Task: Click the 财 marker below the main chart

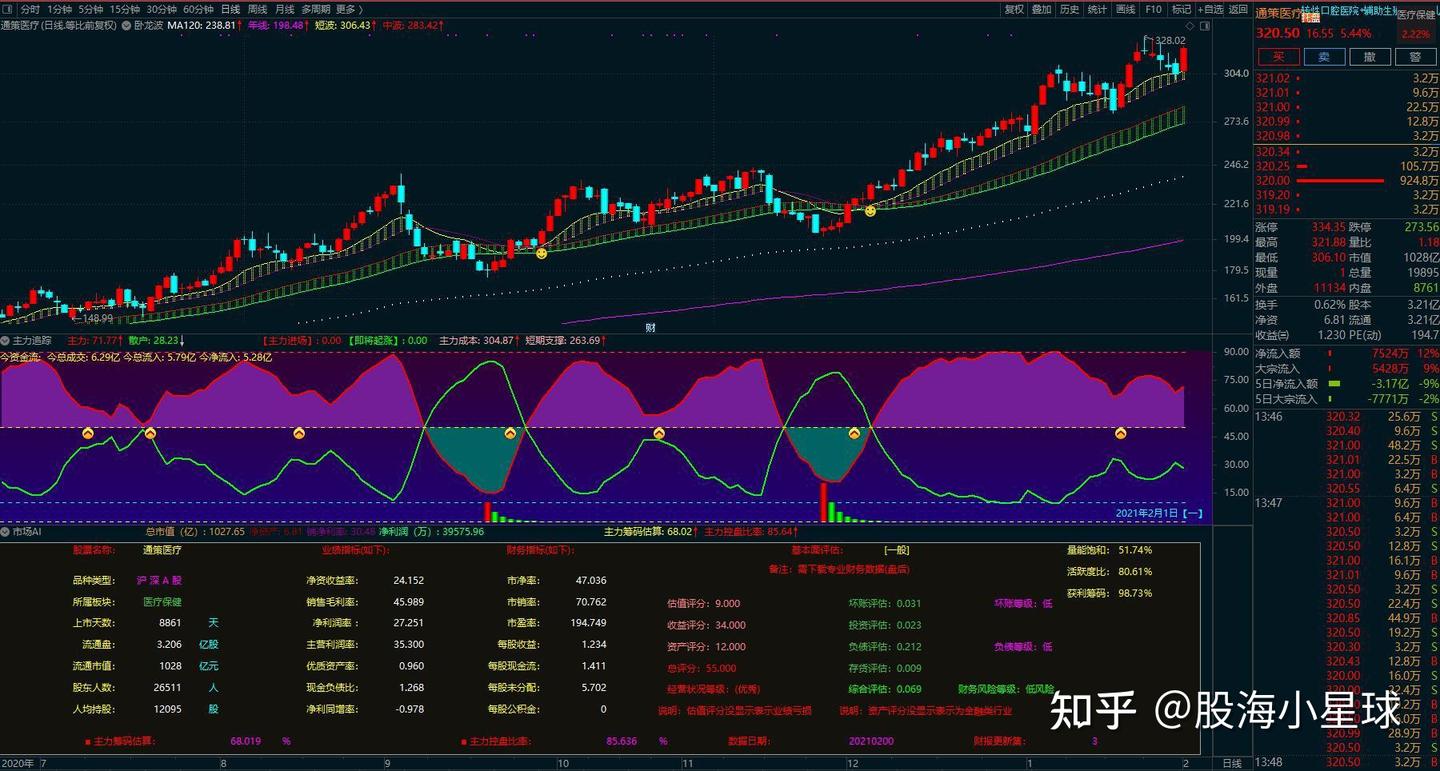Action: [650, 327]
